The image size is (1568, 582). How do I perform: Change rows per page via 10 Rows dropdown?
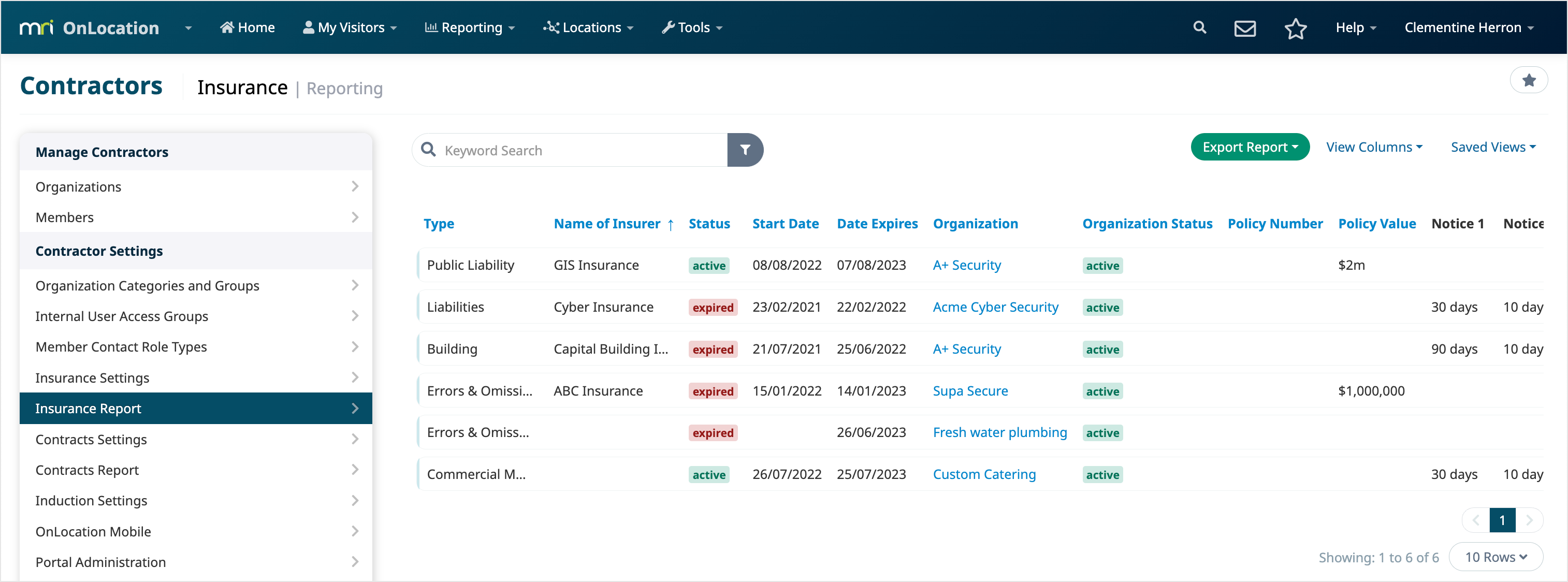coord(1496,557)
